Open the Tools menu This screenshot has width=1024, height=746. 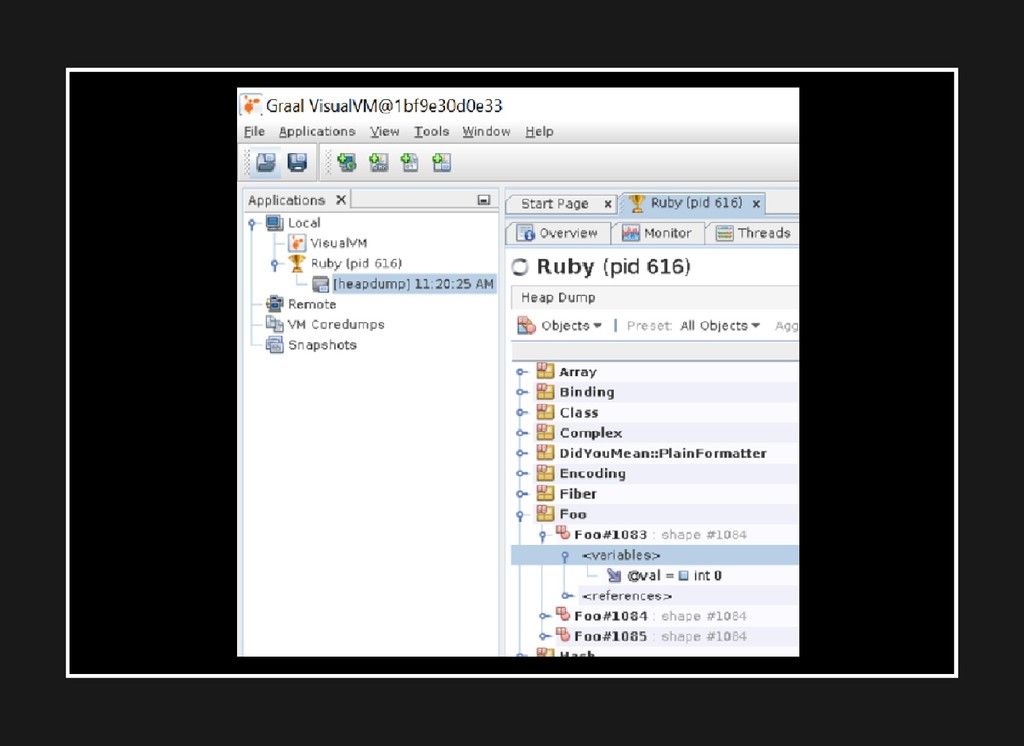[x=431, y=131]
